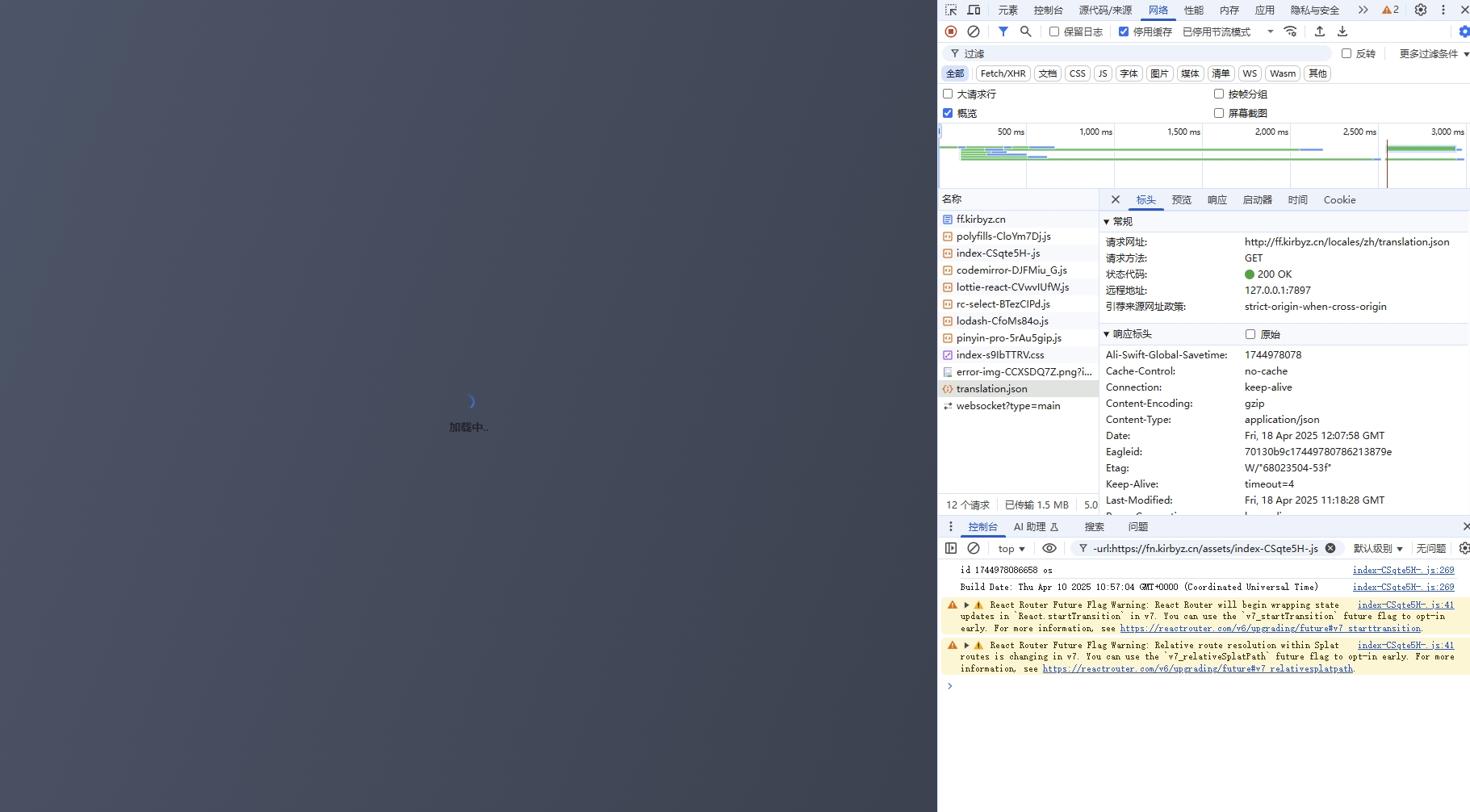Select the index-s9IbTTRV.css request
The image size is (1470, 812).
(1017, 355)
